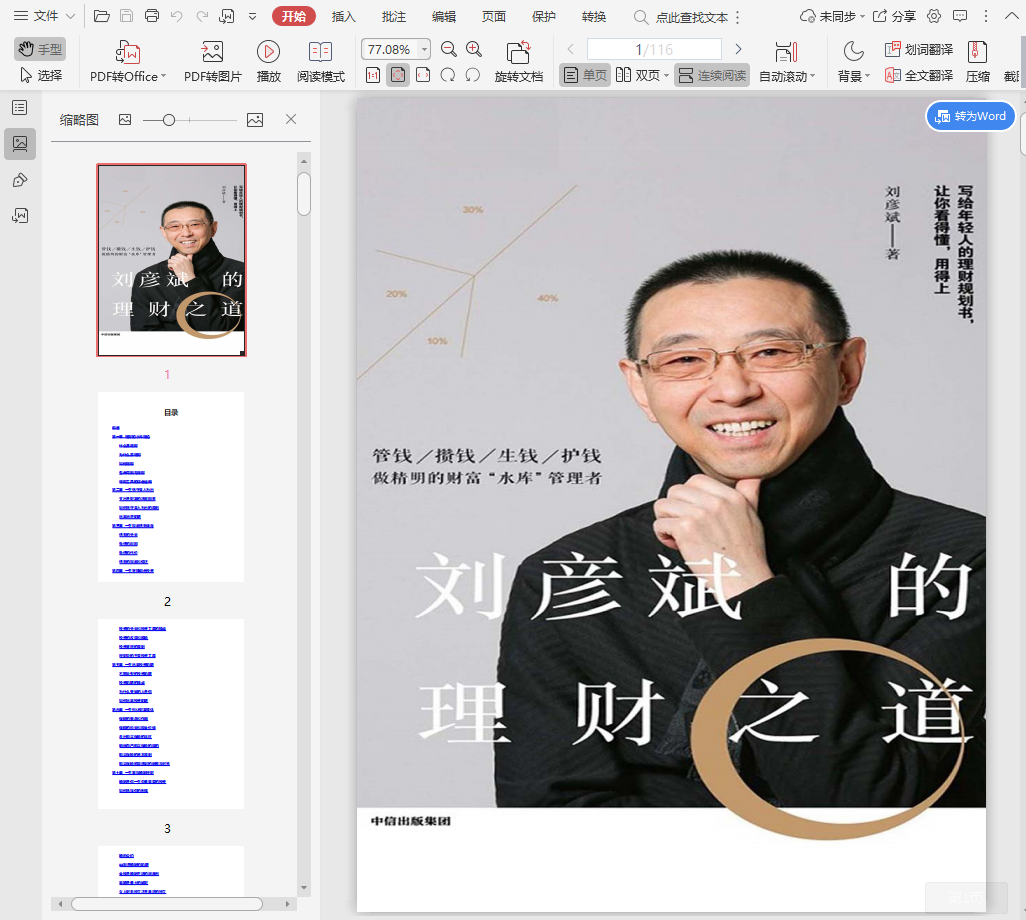Screen dimensions: 1026x920
Task: Toggle 连续阅读 continuous reading
Action: 711,75
